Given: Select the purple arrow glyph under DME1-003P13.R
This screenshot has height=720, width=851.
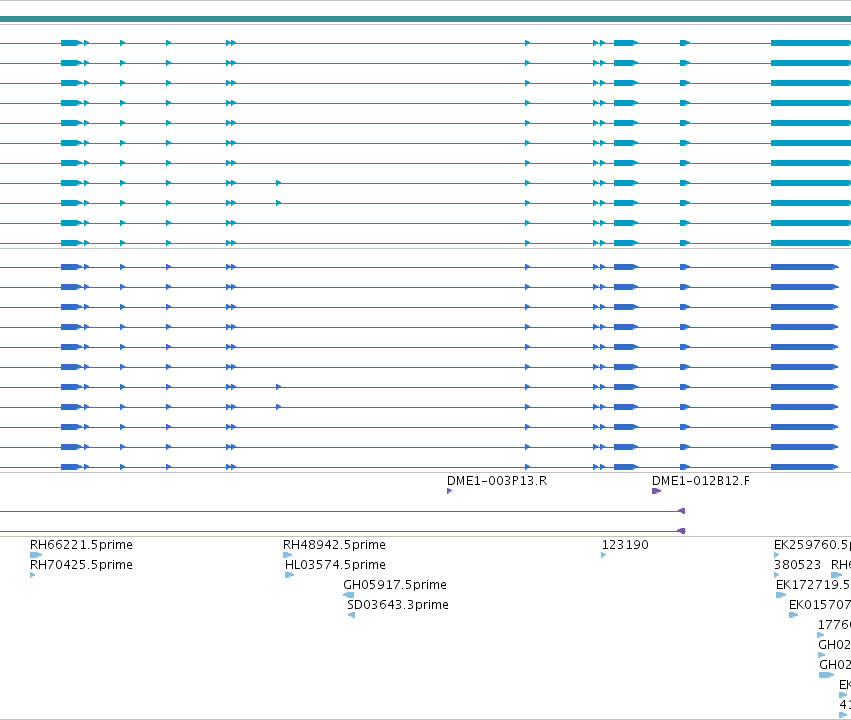Looking at the screenshot, I should pyautogui.click(x=449, y=491).
